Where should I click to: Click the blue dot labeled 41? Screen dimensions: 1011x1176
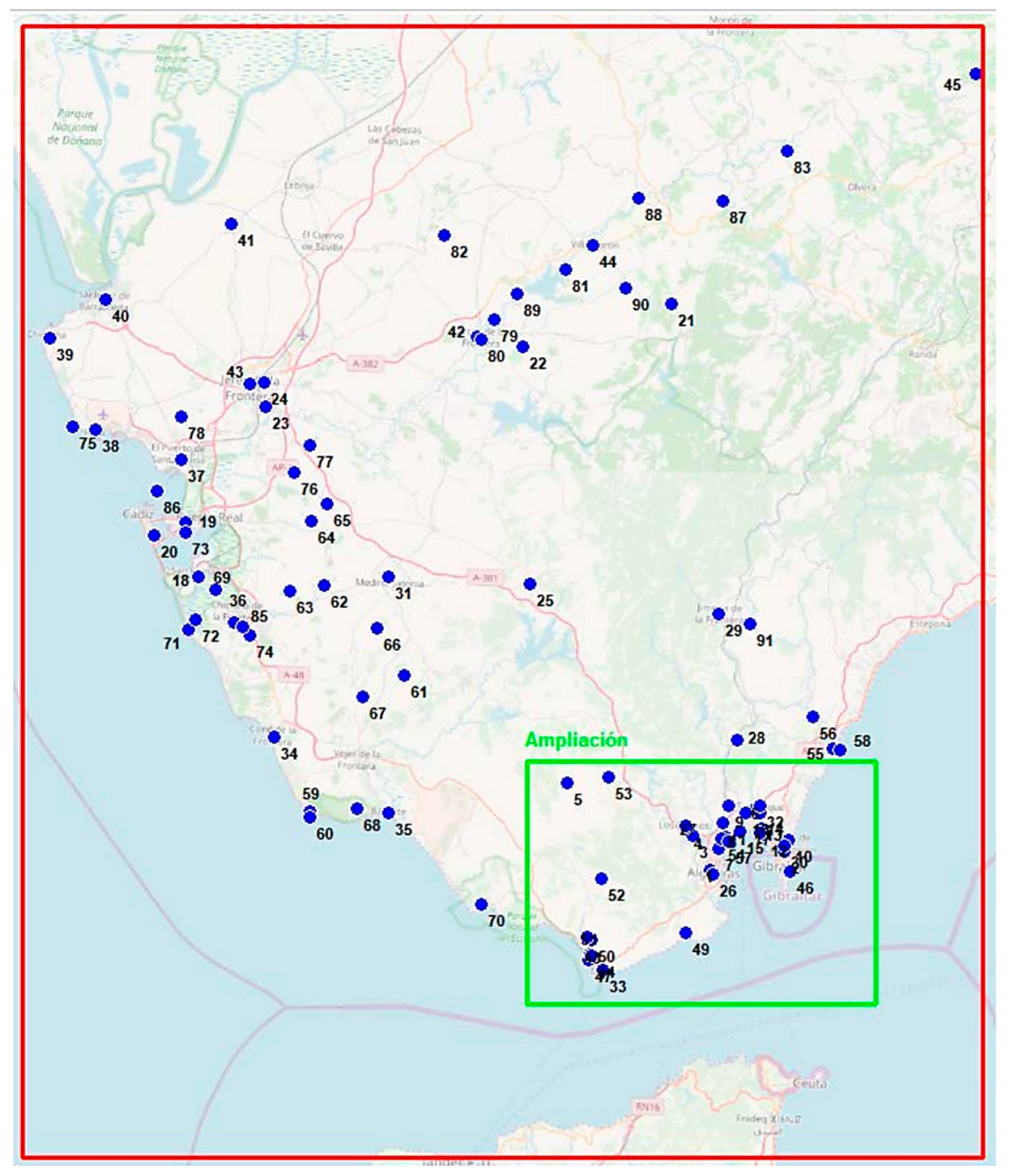tap(231, 224)
